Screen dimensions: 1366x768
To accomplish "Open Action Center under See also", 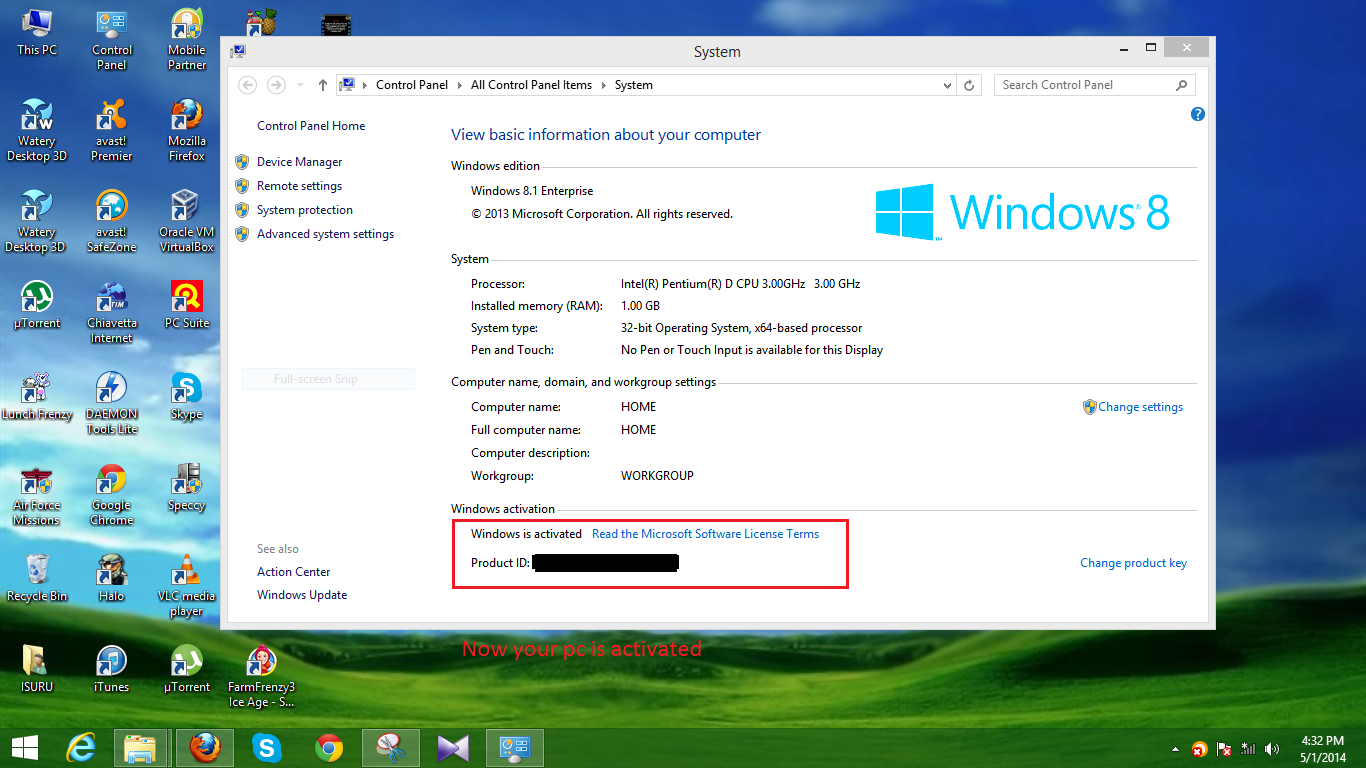I will 293,572.
